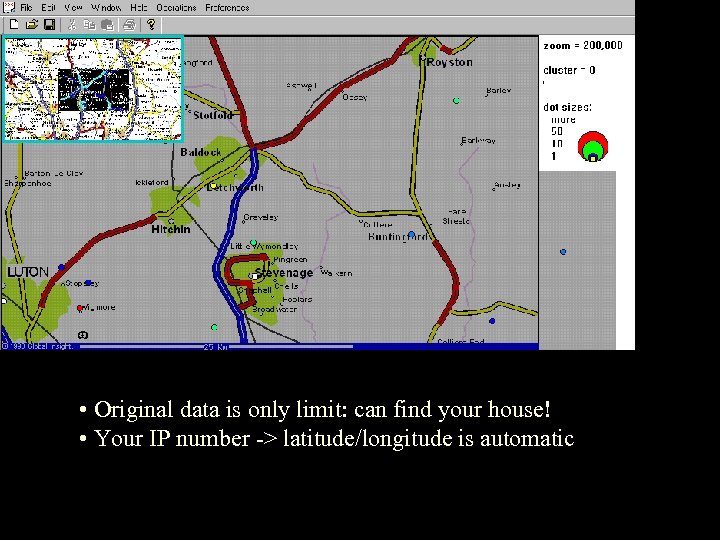
Task: Click the blue dot on road near Luton
Action: point(61,267)
